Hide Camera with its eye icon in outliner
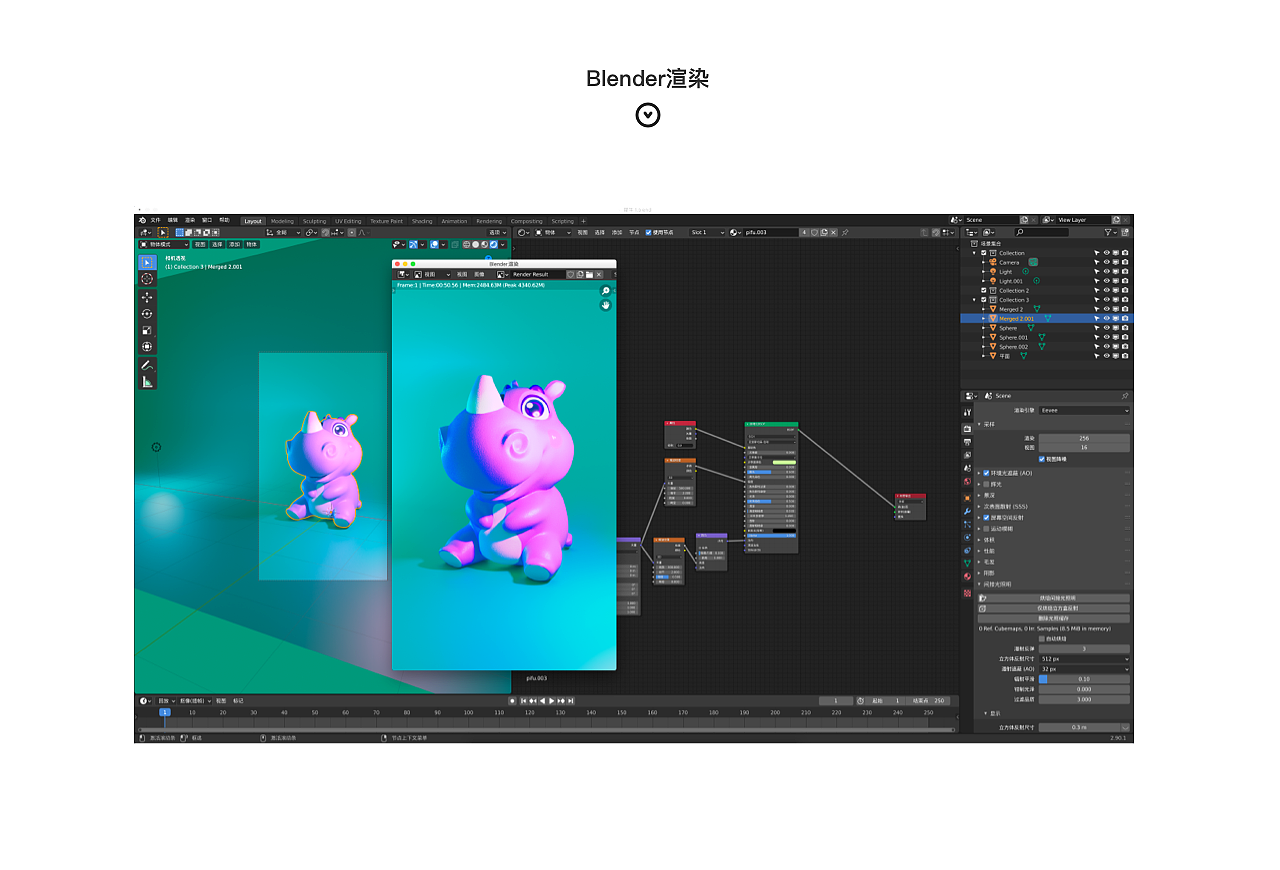This screenshot has width=1280, height=870. tap(1107, 262)
